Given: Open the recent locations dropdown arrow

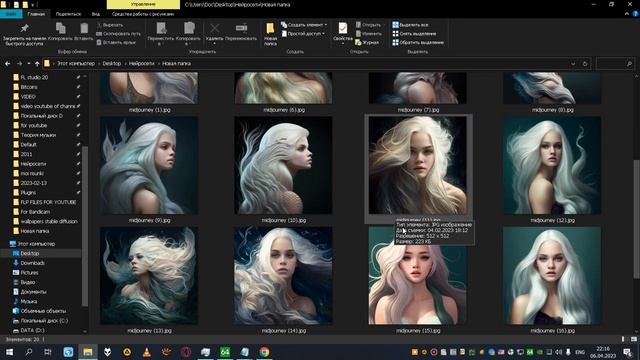Looking at the screenshot, I should point(29,64).
